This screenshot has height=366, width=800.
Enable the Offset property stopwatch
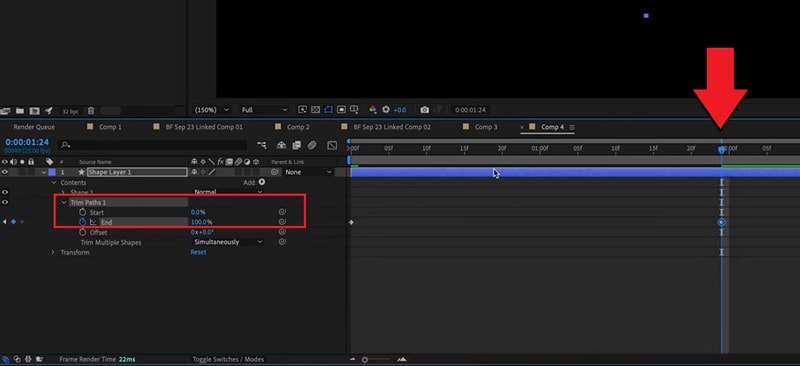[x=83, y=232]
